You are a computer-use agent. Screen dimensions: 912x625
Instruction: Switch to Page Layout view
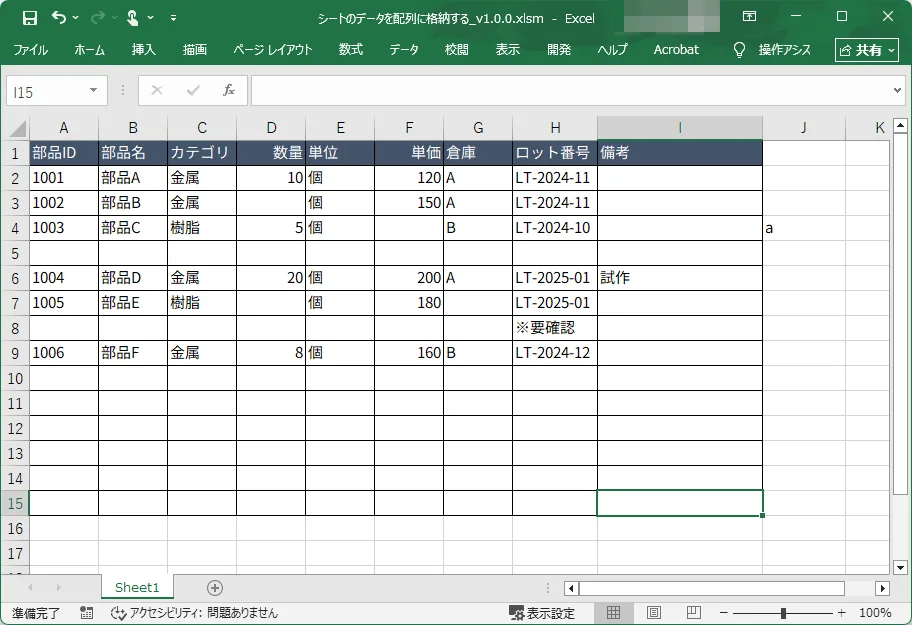pos(653,613)
